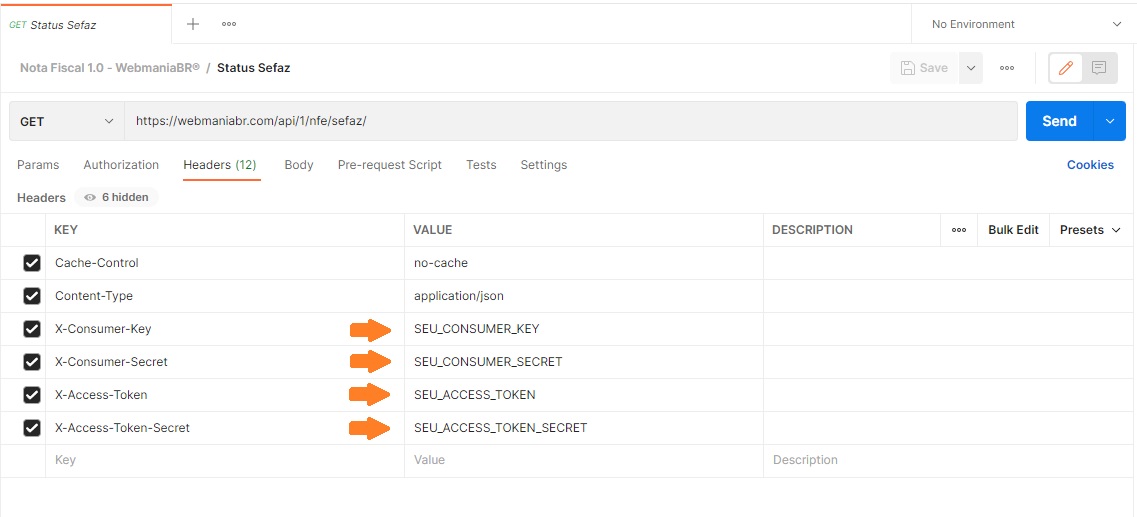Open the comments icon panel
Screen dimensions: 1137x517
pyautogui.click(x=1099, y=68)
